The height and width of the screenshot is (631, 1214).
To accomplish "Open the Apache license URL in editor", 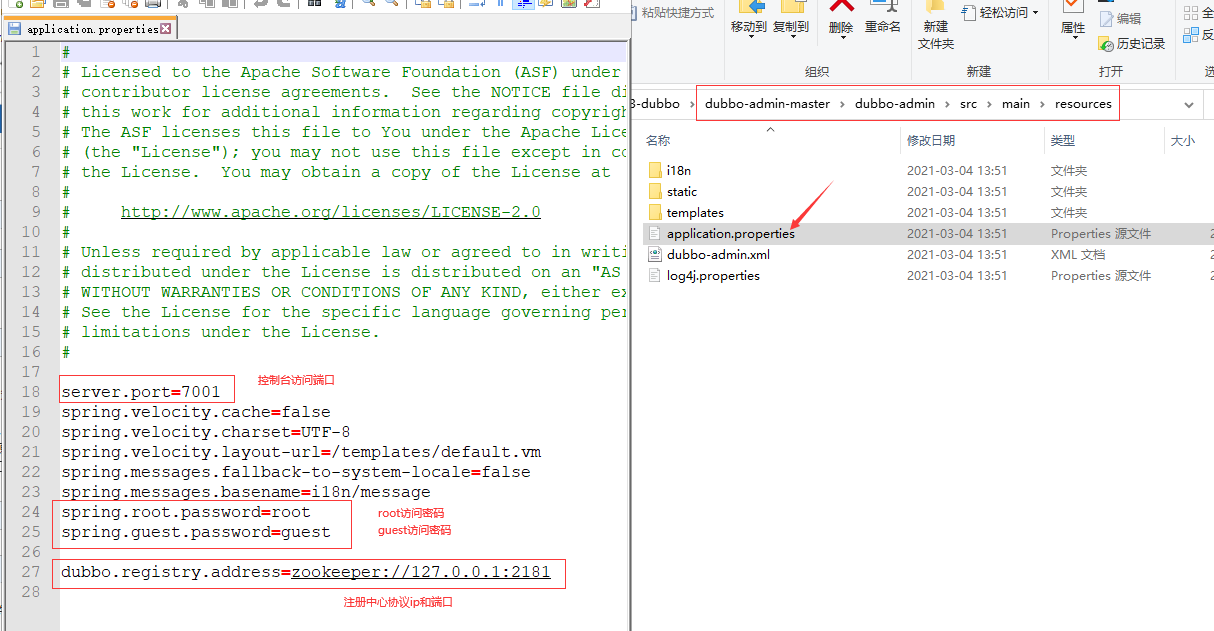I will (330, 212).
